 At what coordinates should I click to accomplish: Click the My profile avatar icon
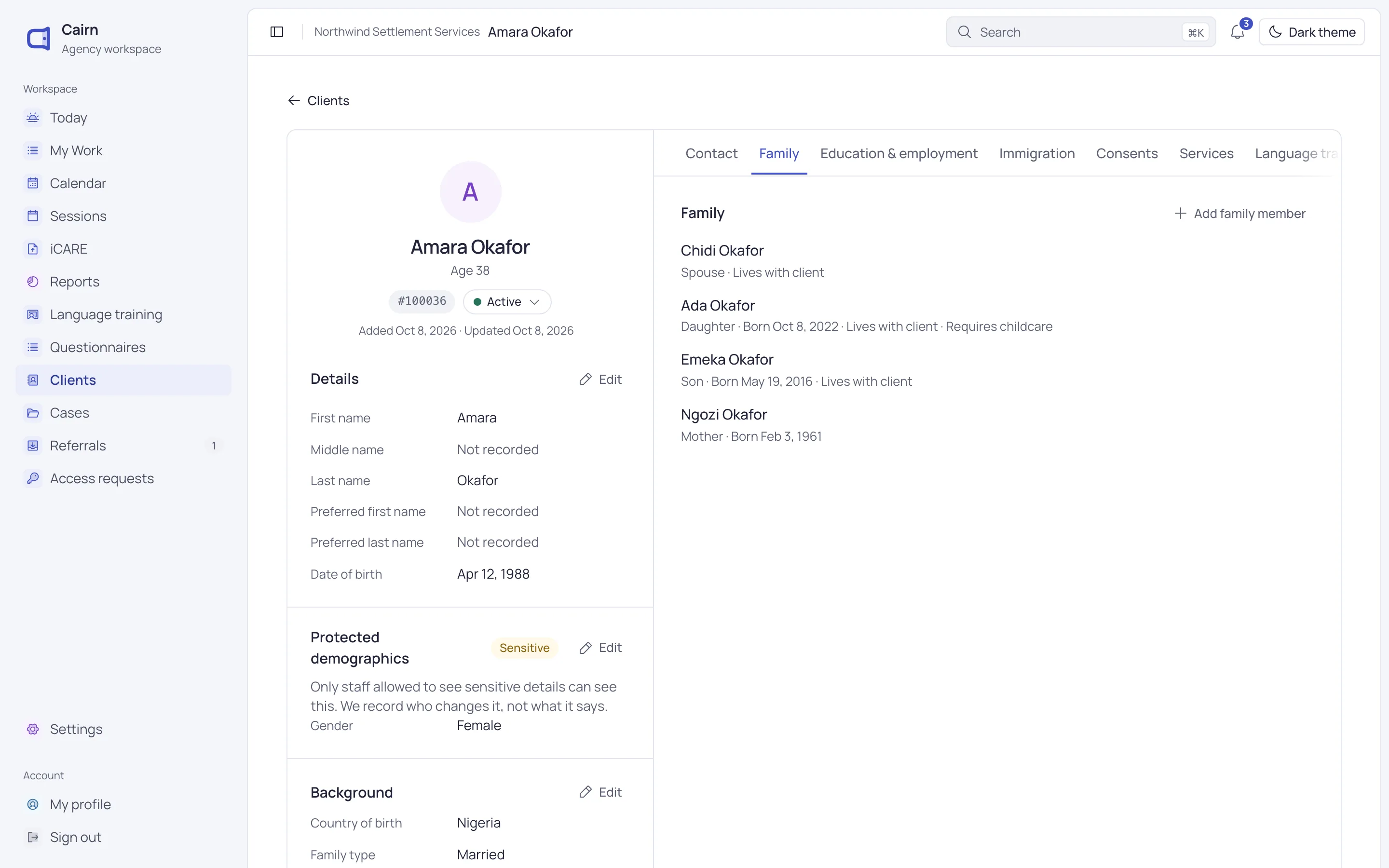pyautogui.click(x=33, y=804)
